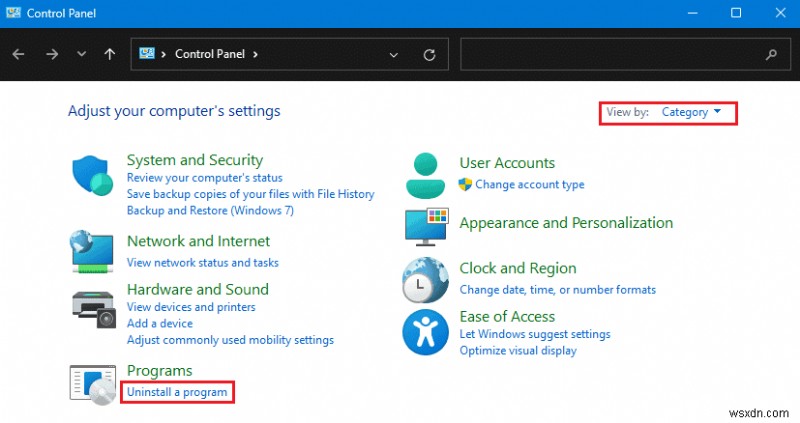Screen dimensions: 800x423
Task: Open the Network and Internet globe icon
Action: [92, 252]
